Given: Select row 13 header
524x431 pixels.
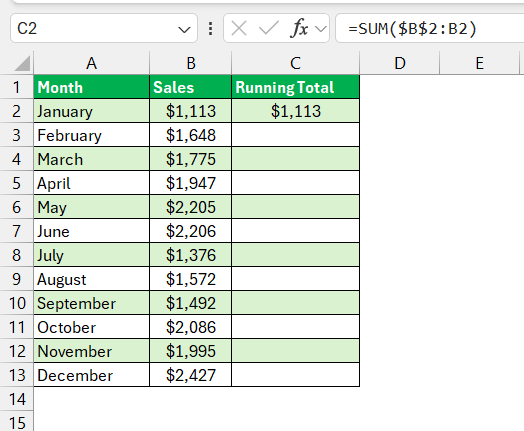Looking at the screenshot, I should click(16, 375).
